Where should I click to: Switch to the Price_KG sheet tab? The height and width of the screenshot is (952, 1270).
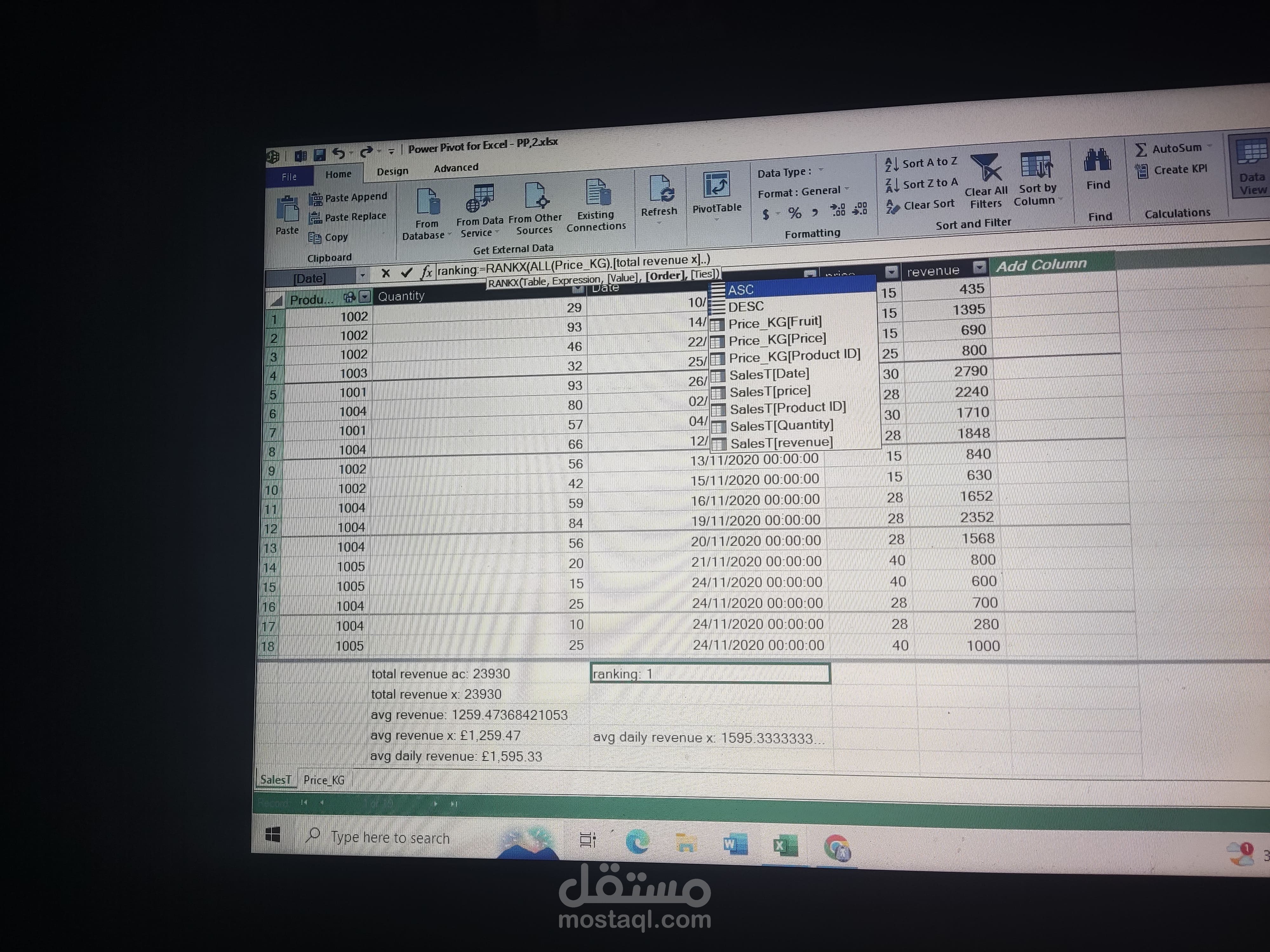click(x=324, y=780)
